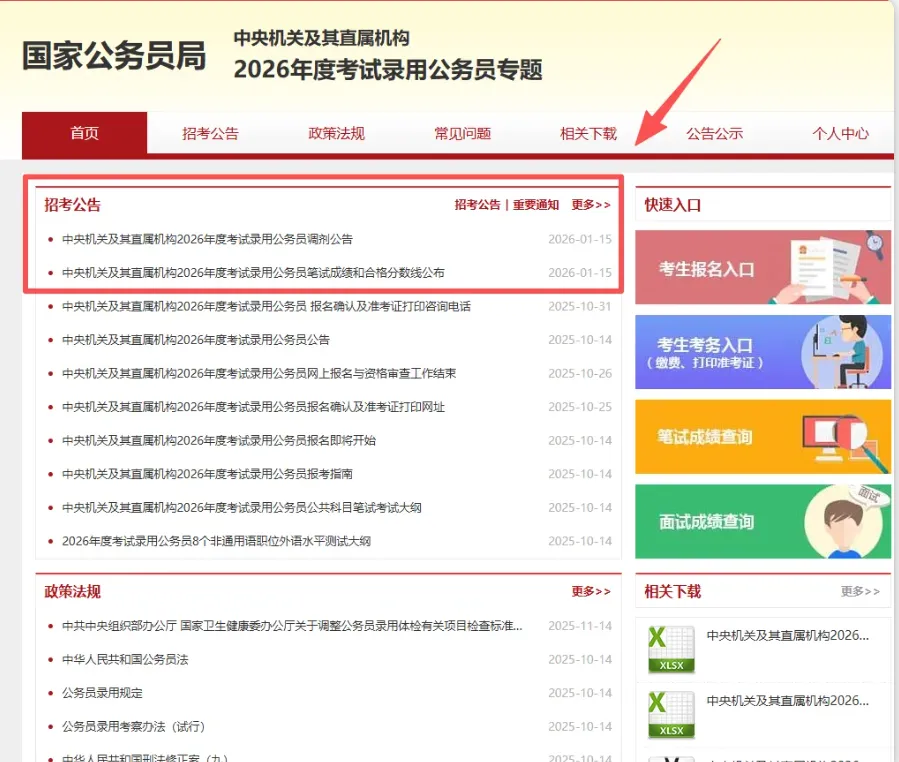
Task: Open the 招考公告 navigation tab
Action: pyautogui.click(x=210, y=134)
